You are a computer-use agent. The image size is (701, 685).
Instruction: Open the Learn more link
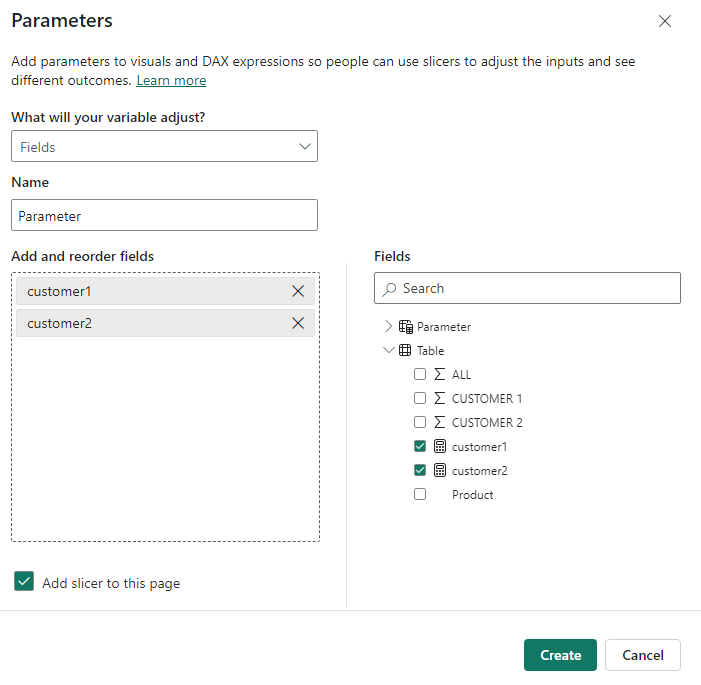[x=171, y=80]
